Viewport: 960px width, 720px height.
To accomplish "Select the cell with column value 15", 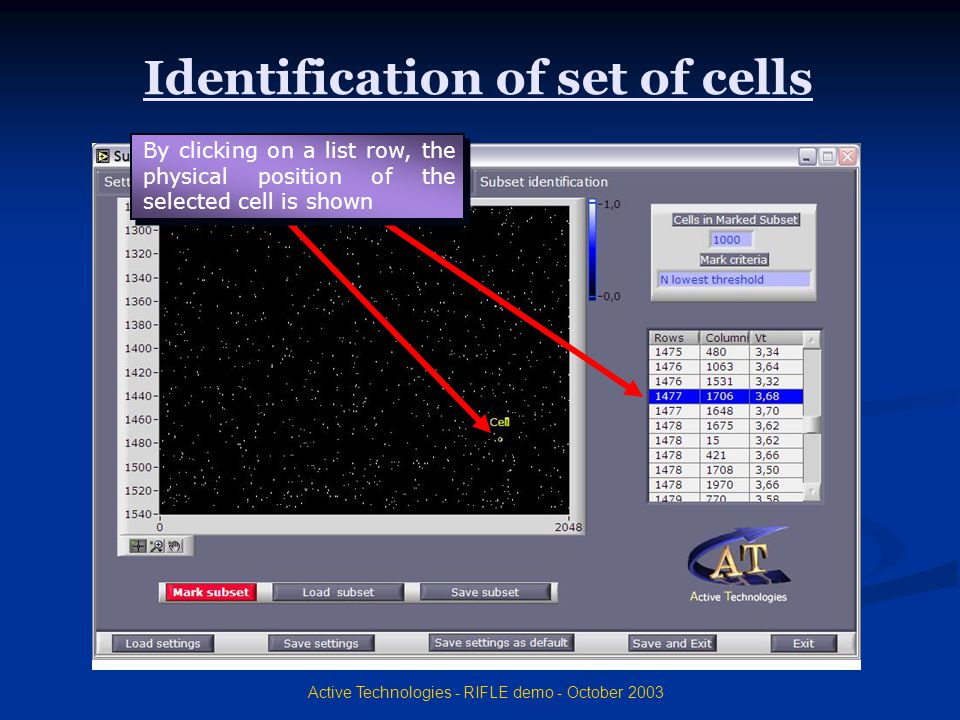I will 725,440.
